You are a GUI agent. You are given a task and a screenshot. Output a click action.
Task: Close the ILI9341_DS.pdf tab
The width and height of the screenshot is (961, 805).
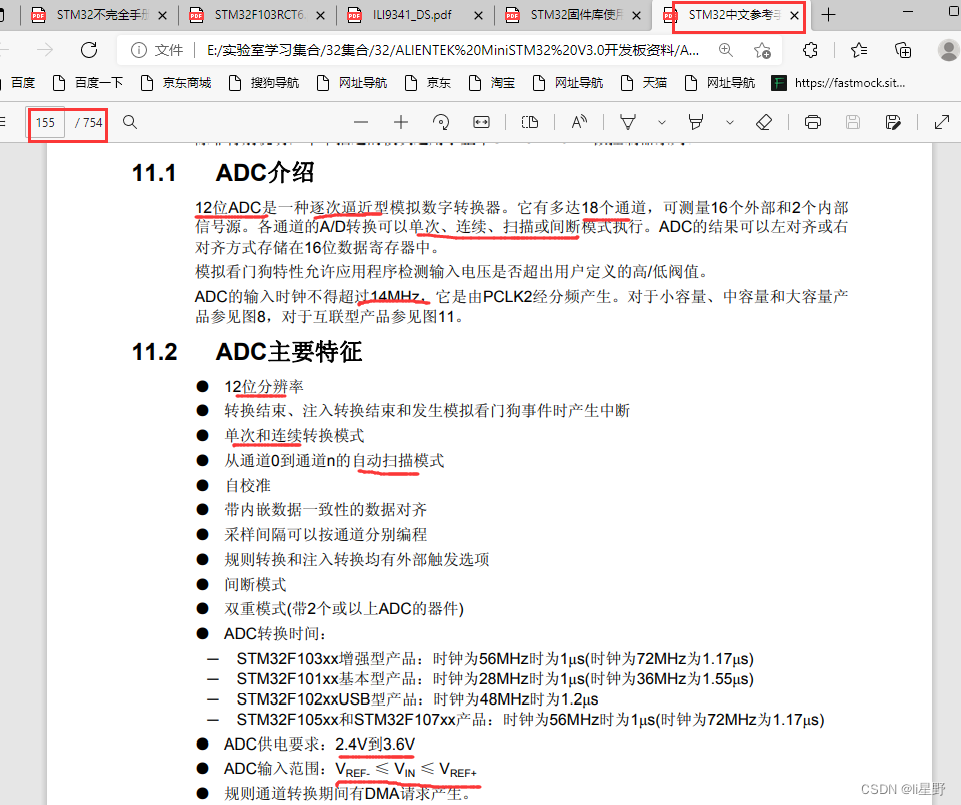(479, 15)
